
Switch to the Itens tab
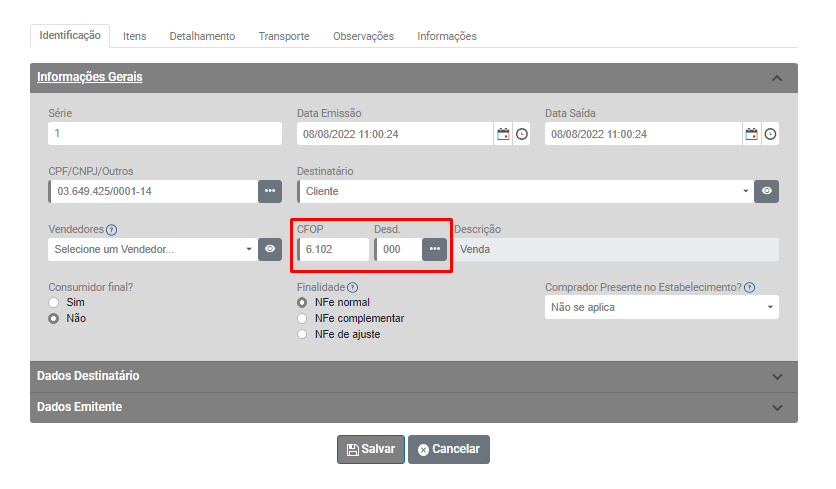[x=134, y=36]
